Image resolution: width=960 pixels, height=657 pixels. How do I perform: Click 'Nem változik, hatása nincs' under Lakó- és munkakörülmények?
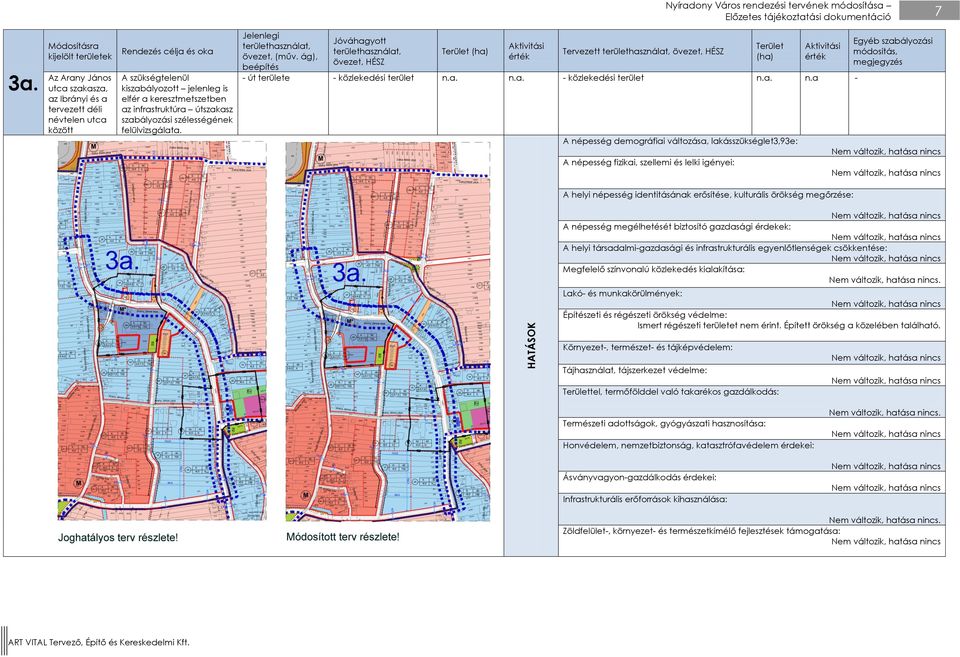[886, 303]
